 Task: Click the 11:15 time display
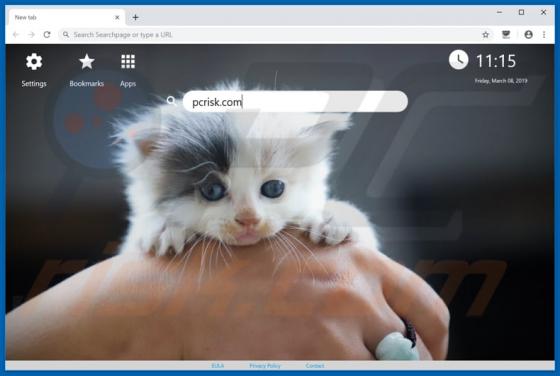pos(496,61)
